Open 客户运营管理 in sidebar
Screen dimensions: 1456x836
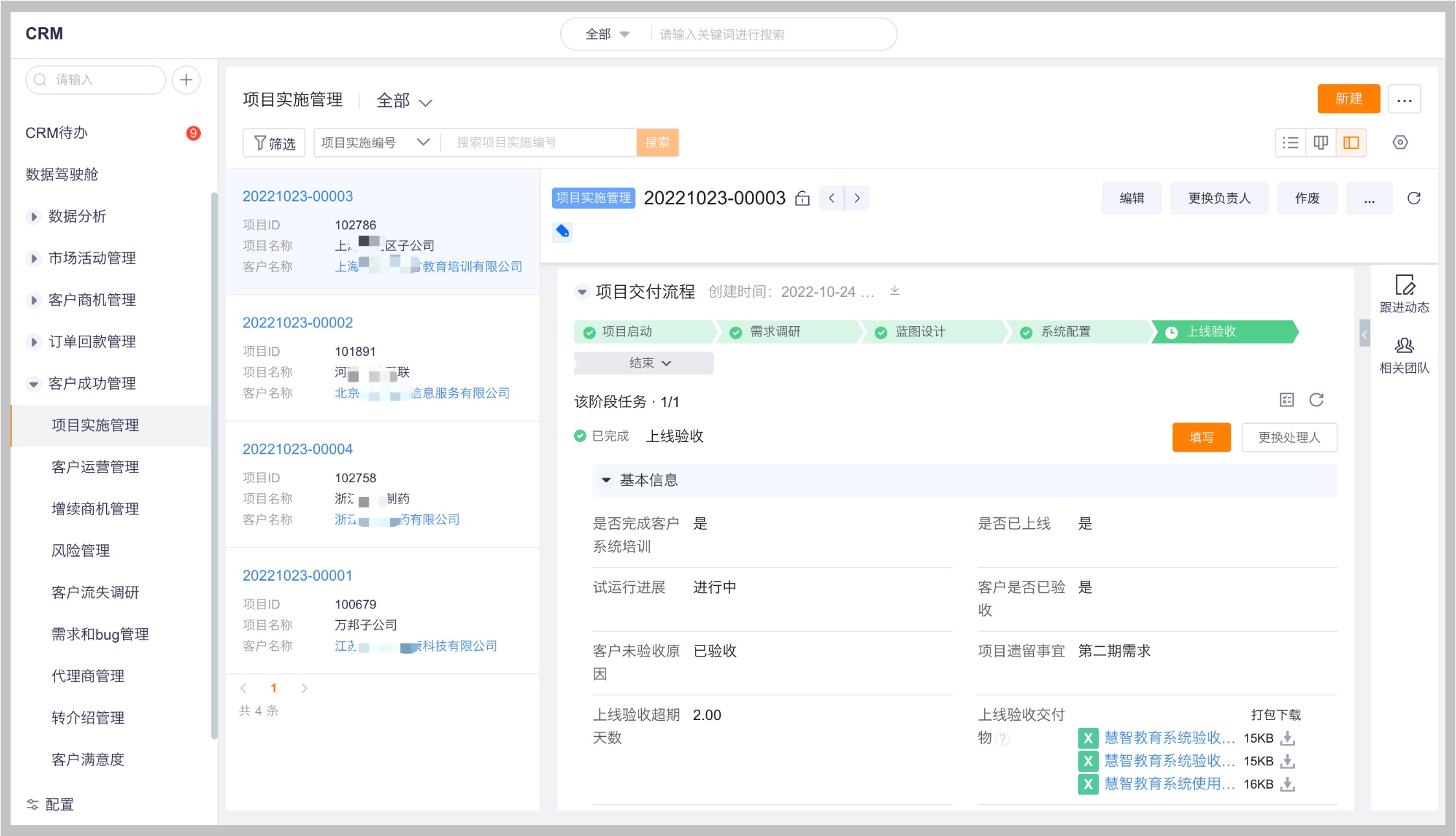95,467
